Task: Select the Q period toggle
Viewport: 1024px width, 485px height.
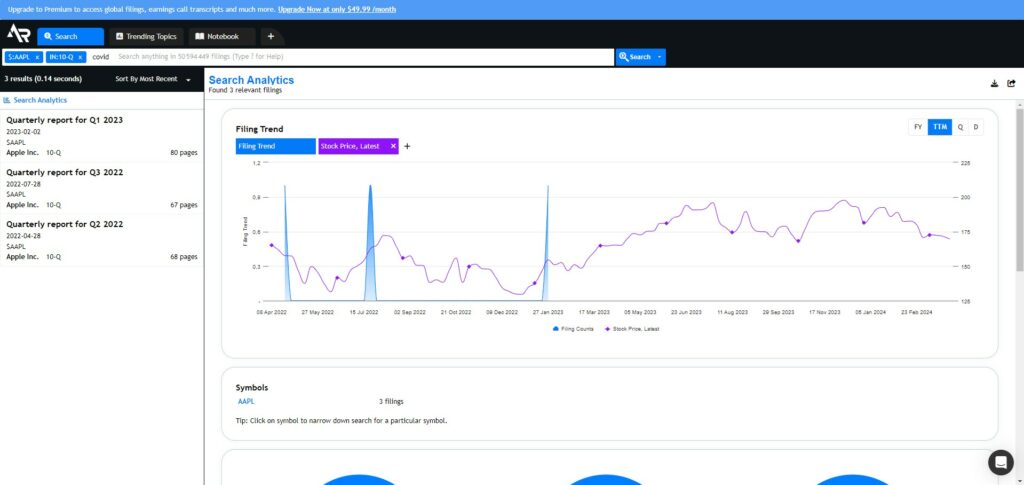Action: pyautogui.click(x=960, y=127)
